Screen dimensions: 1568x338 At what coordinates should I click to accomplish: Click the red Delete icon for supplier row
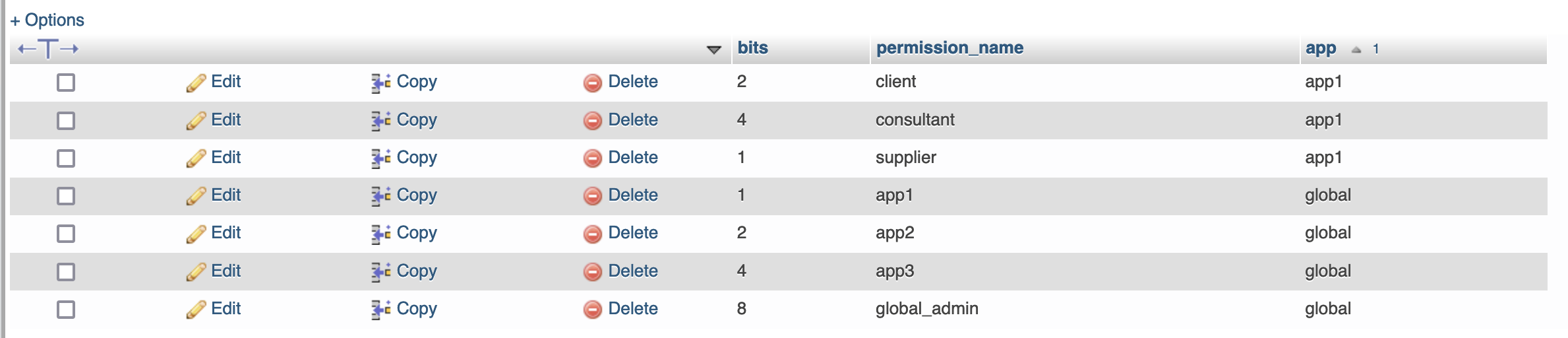(593, 158)
